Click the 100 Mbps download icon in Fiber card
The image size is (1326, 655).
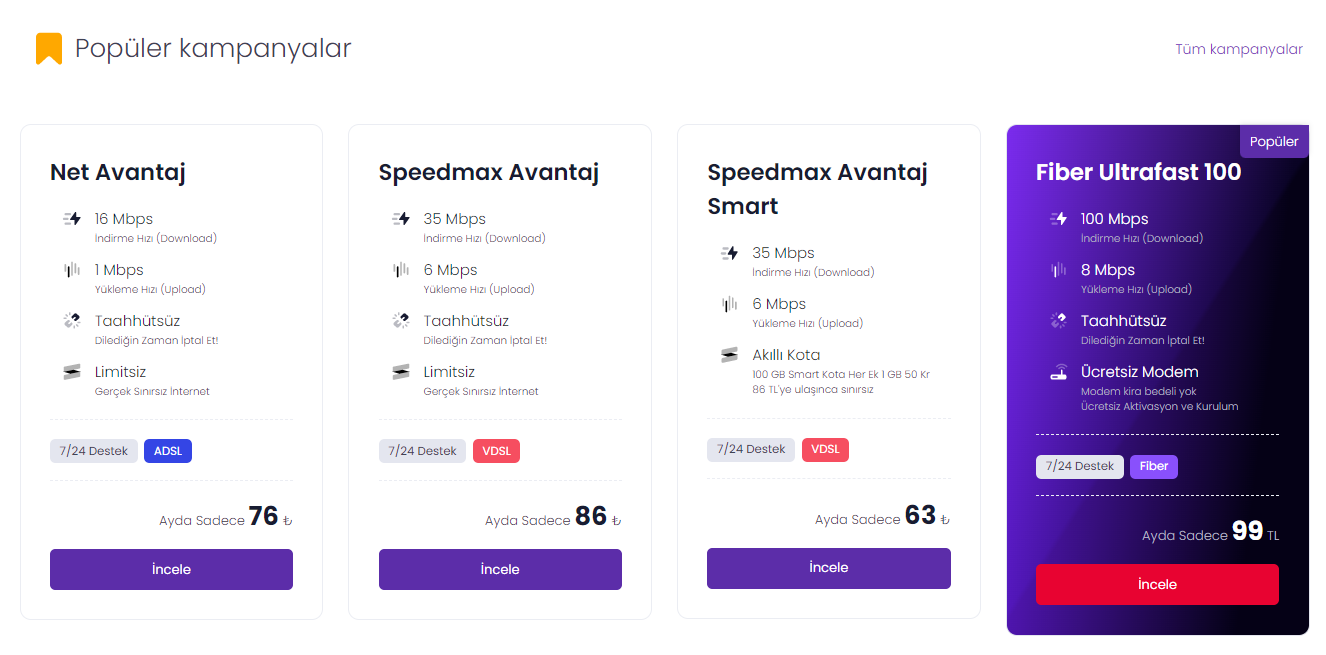pos(1058,219)
